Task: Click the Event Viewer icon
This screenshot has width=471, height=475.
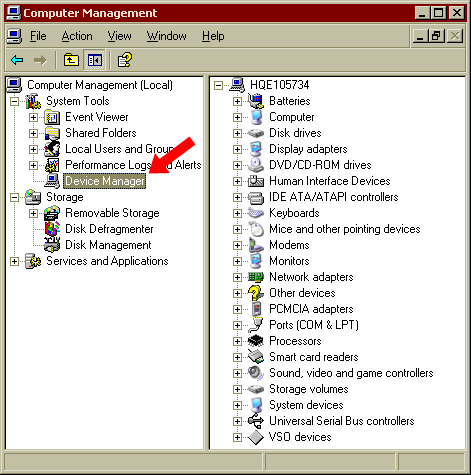Action: point(52,117)
